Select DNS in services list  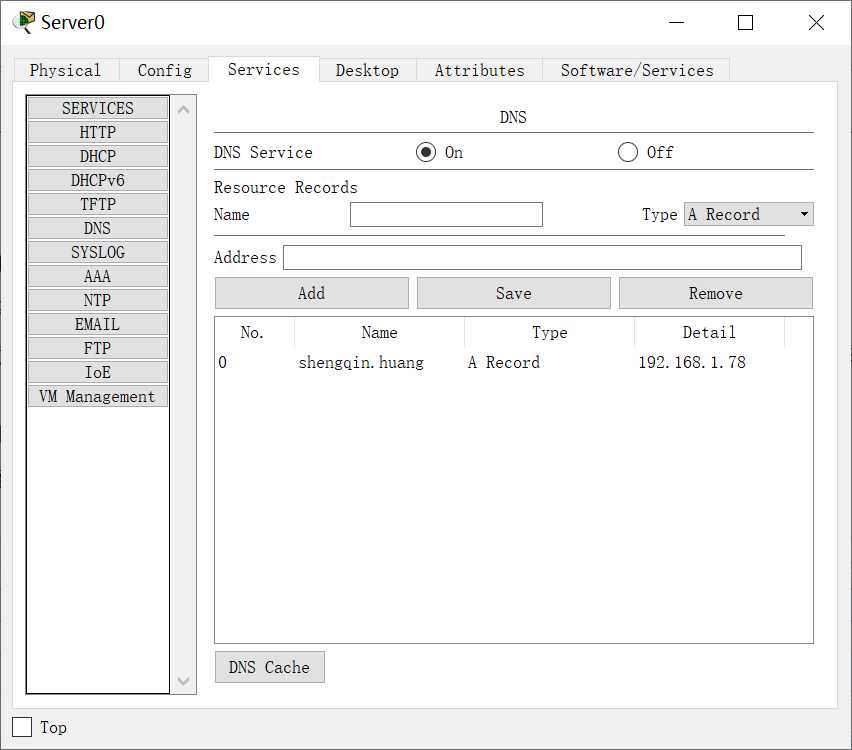pos(98,228)
